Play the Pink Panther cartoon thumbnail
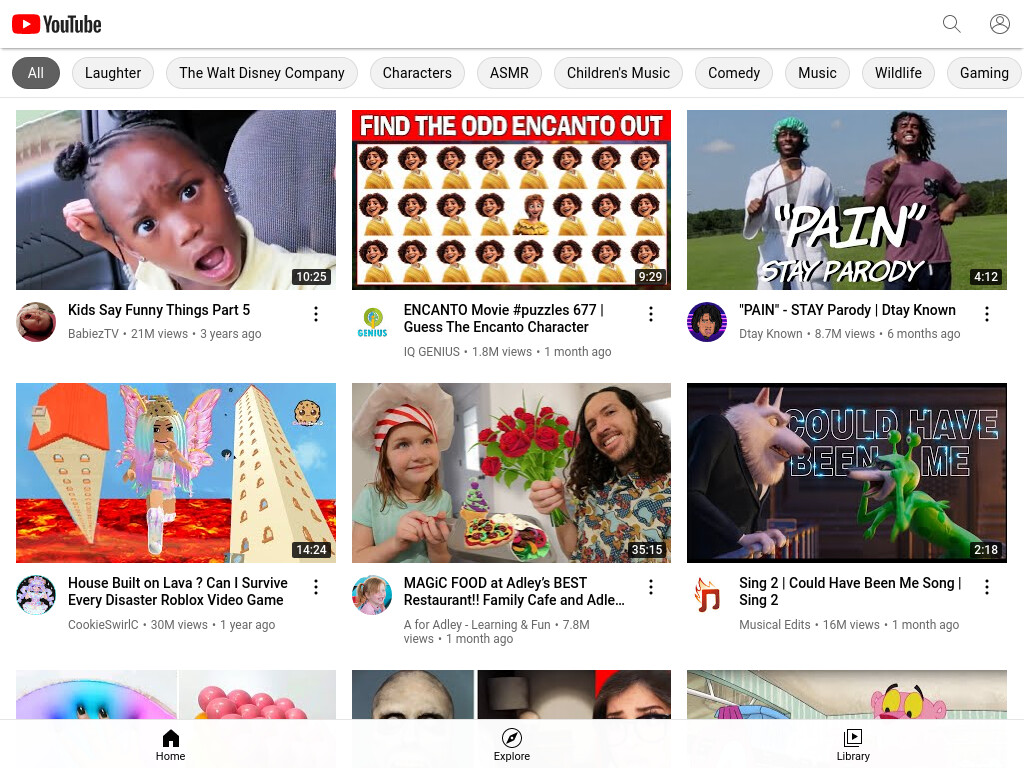 (x=846, y=694)
